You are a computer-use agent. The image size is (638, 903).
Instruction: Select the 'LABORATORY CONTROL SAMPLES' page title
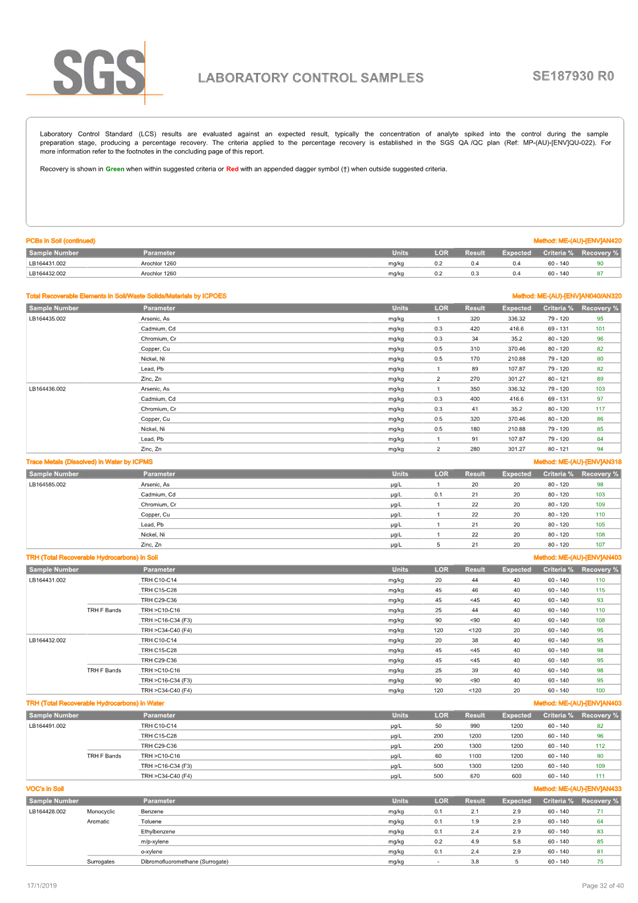310,78
